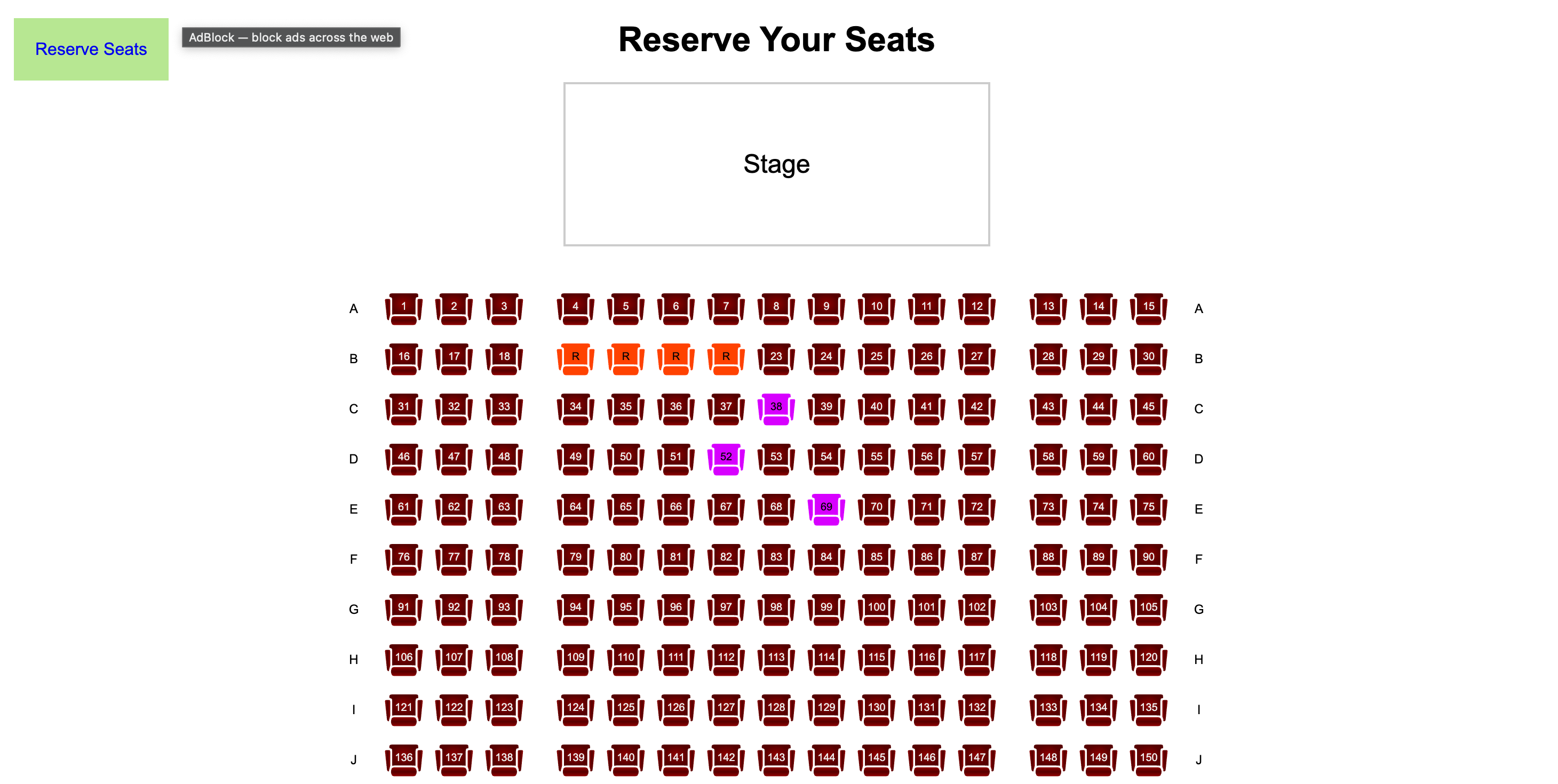The height and width of the screenshot is (784, 1558).
Task: Click the Reserve Seats button
Action: [91, 49]
